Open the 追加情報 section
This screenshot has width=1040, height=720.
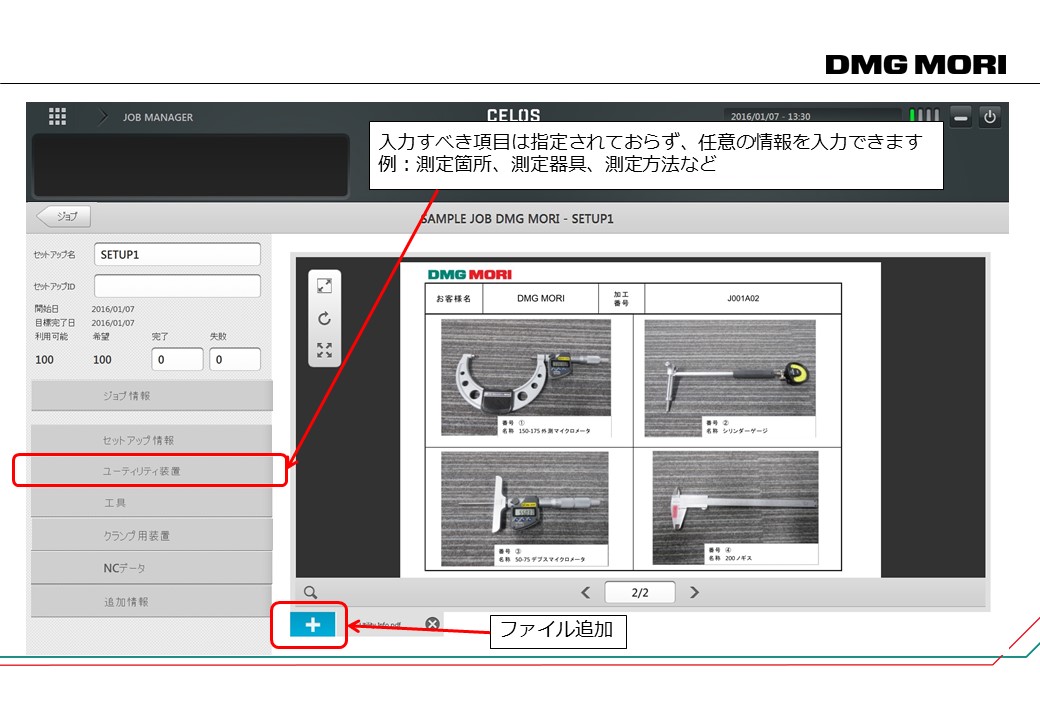coord(152,601)
